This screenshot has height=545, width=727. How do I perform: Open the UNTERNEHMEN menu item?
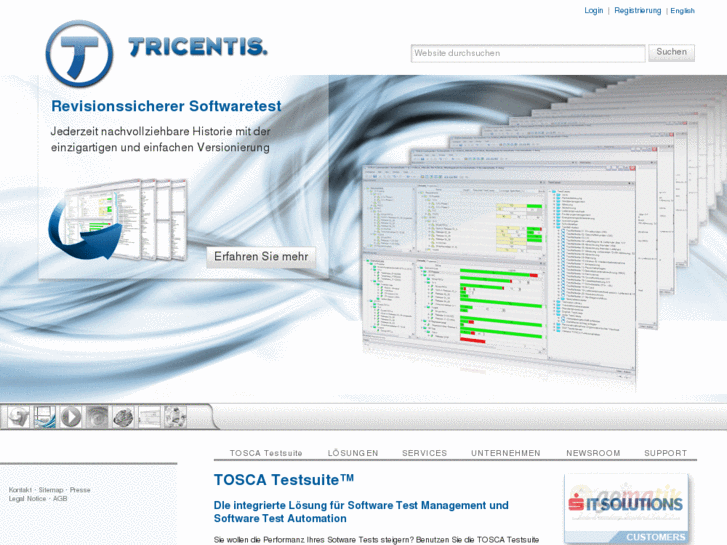click(x=506, y=453)
